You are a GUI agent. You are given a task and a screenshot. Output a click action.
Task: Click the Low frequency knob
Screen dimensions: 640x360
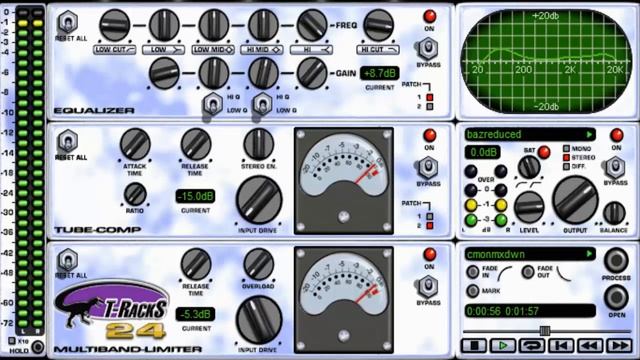[164, 25]
